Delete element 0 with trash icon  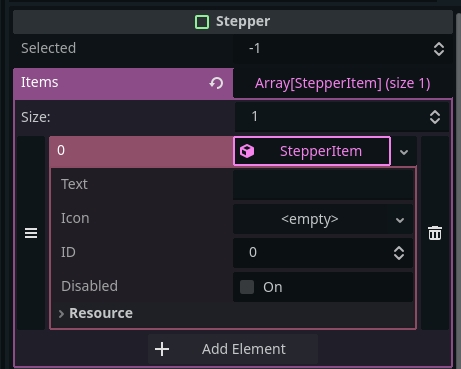tap(435, 233)
